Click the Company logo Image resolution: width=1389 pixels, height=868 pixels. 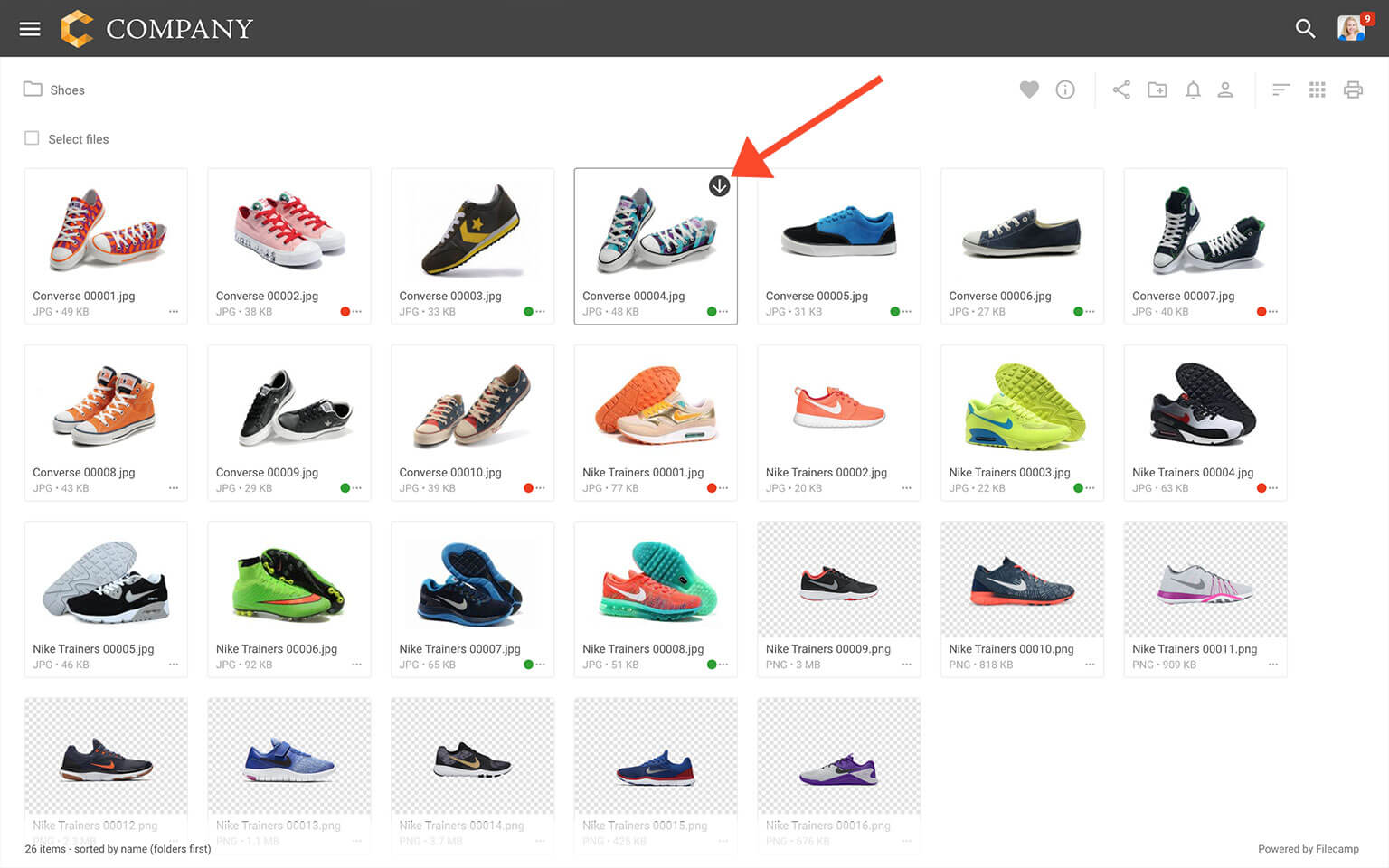pos(157,29)
